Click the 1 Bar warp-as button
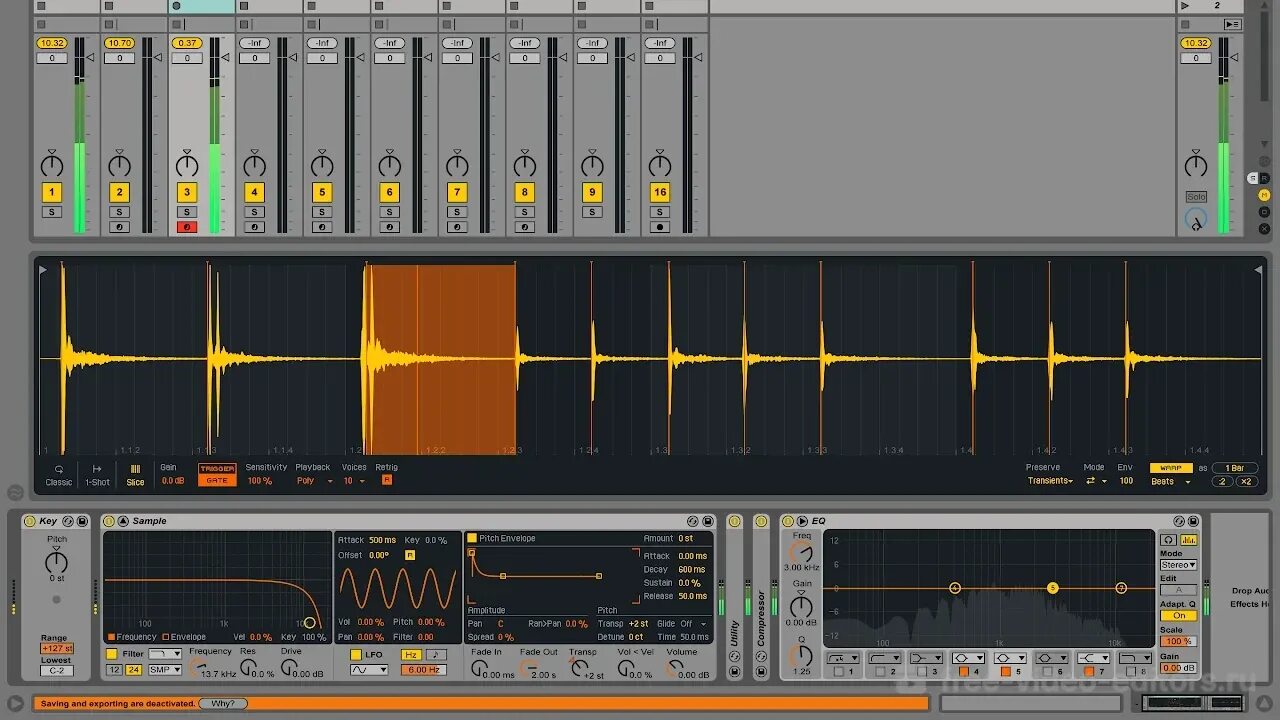This screenshot has height=720, width=1280. pyautogui.click(x=1235, y=468)
